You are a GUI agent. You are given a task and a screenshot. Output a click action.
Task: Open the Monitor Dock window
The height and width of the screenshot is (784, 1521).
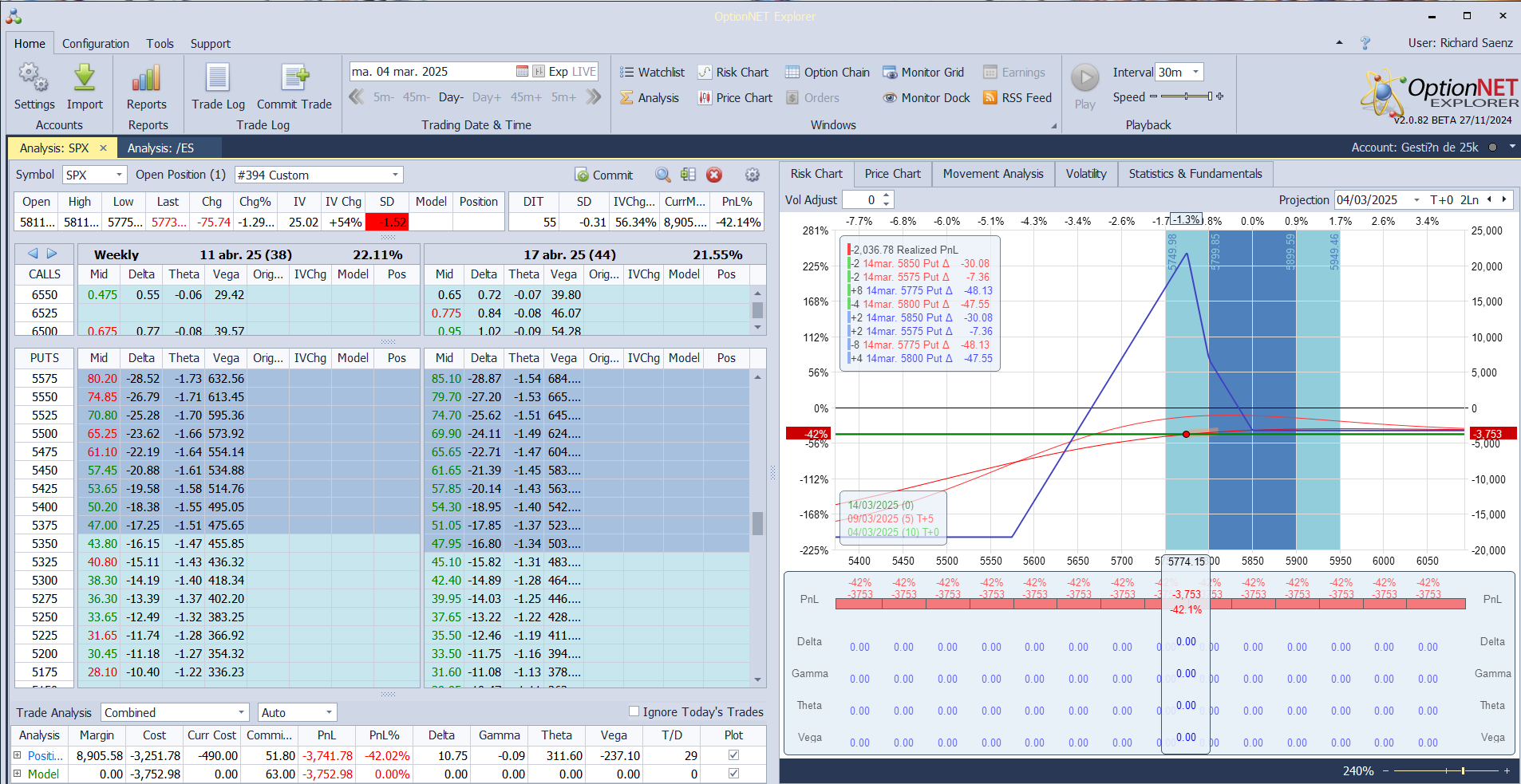point(926,98)
